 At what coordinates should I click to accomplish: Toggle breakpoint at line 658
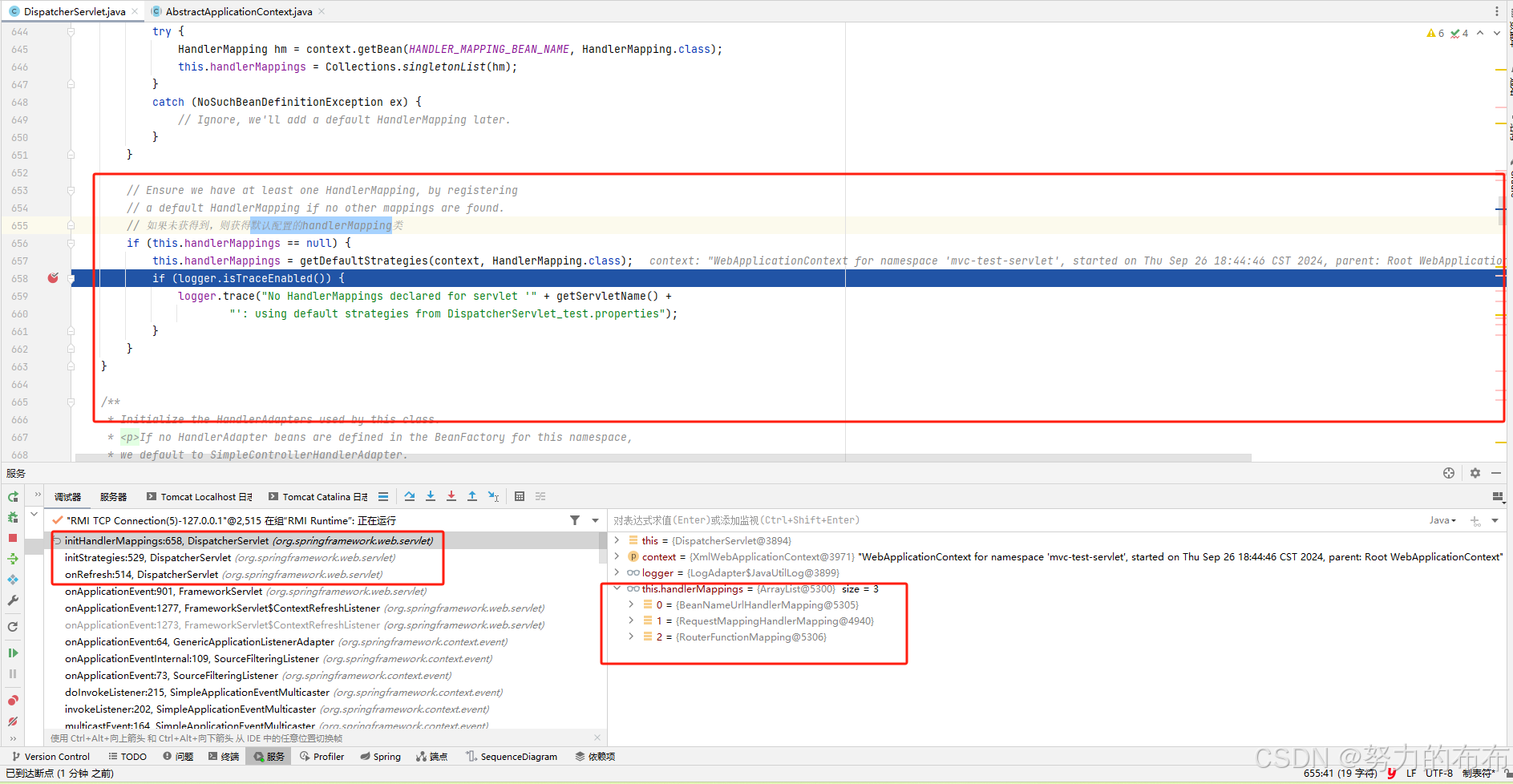click(x=53, y=278)
